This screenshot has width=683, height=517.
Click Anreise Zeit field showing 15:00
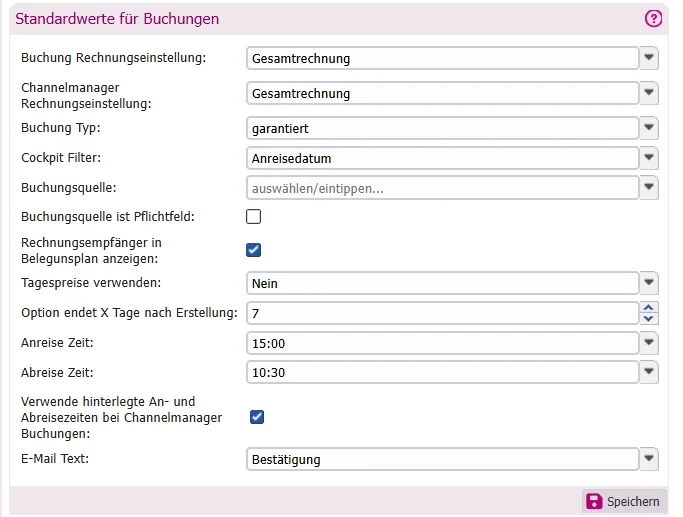[443, 343]
